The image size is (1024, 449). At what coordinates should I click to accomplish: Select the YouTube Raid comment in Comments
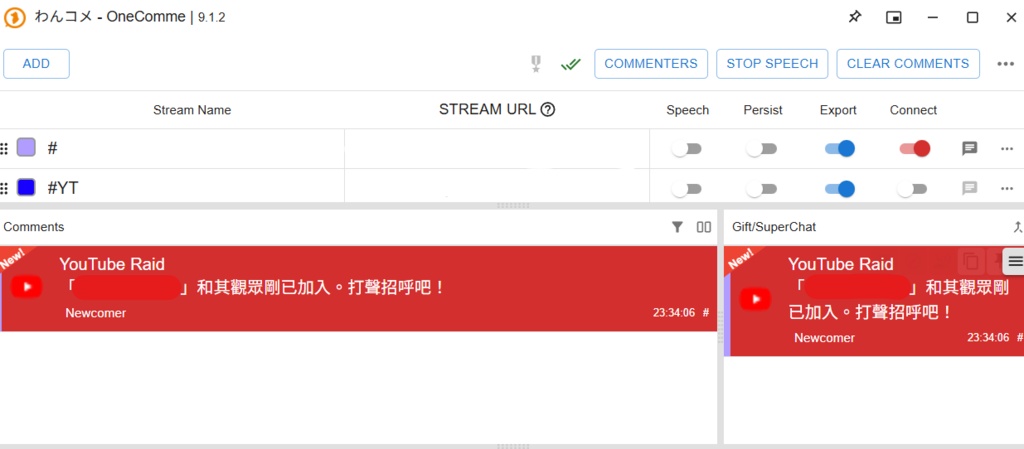click(x=359, y=288)
